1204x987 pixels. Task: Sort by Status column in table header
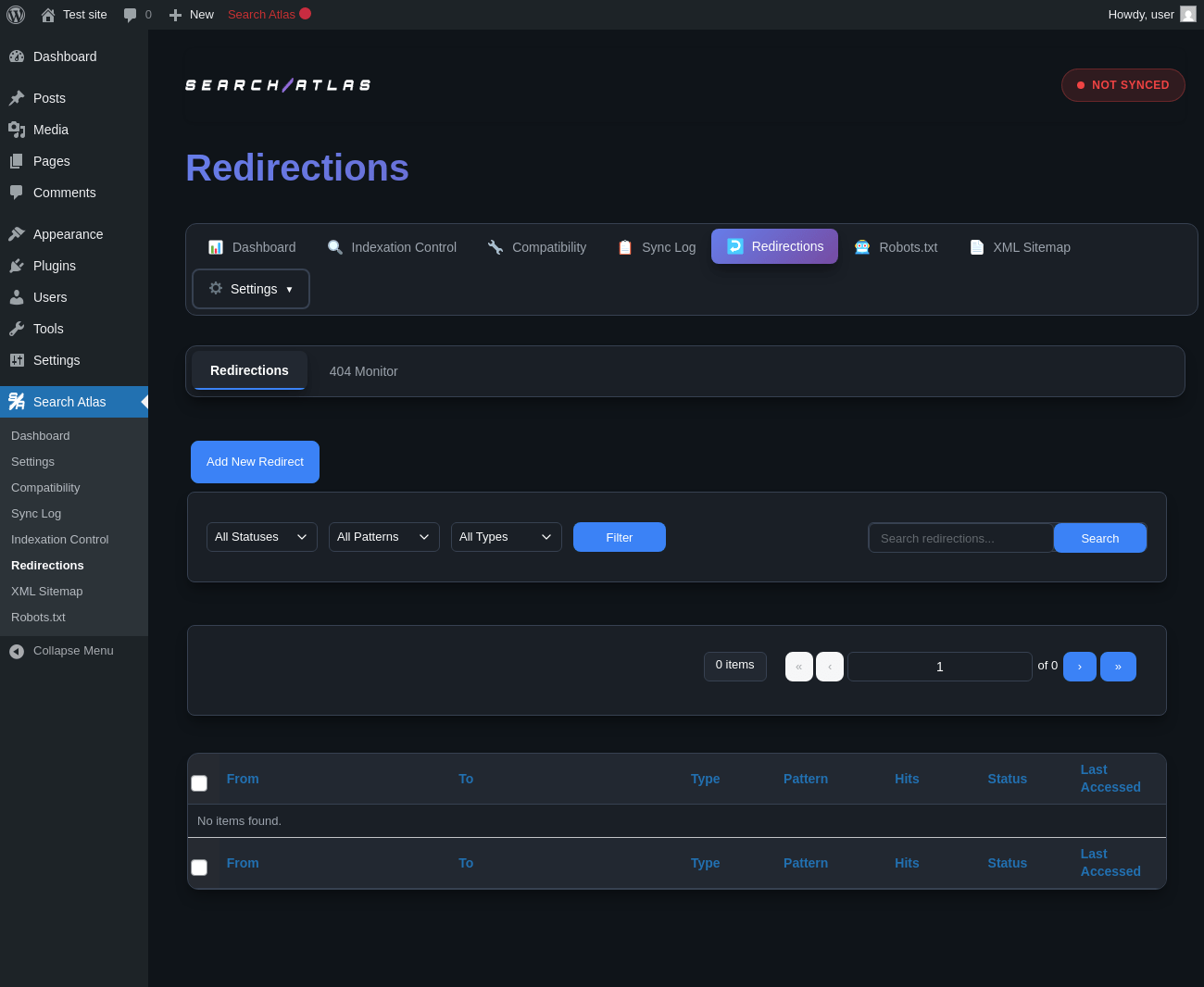point(1007,779)
